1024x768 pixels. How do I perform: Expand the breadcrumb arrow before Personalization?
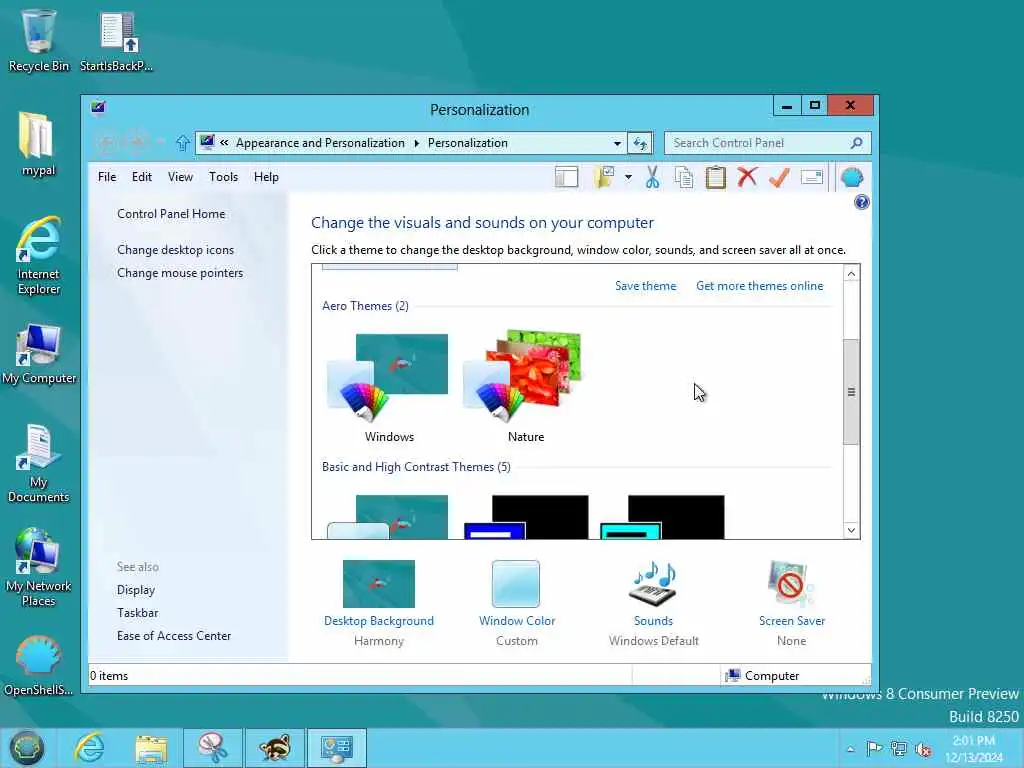417,143
